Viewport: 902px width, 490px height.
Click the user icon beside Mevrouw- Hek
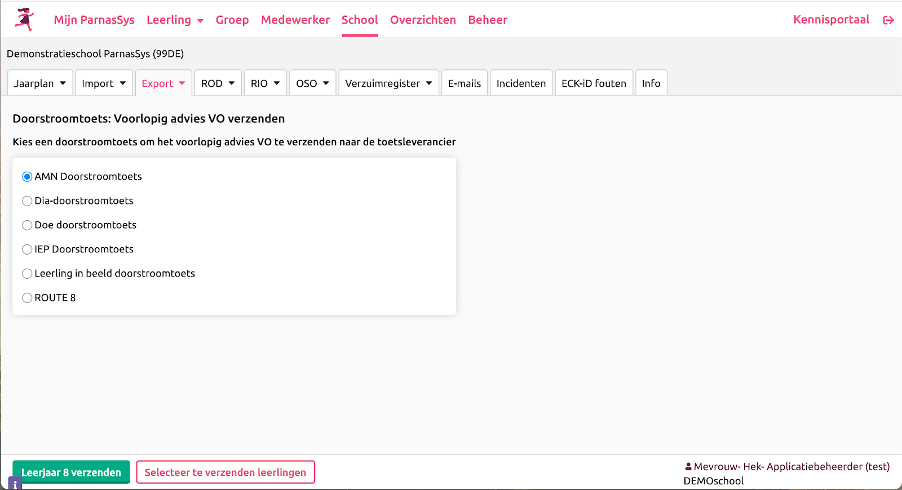(687, 466)
